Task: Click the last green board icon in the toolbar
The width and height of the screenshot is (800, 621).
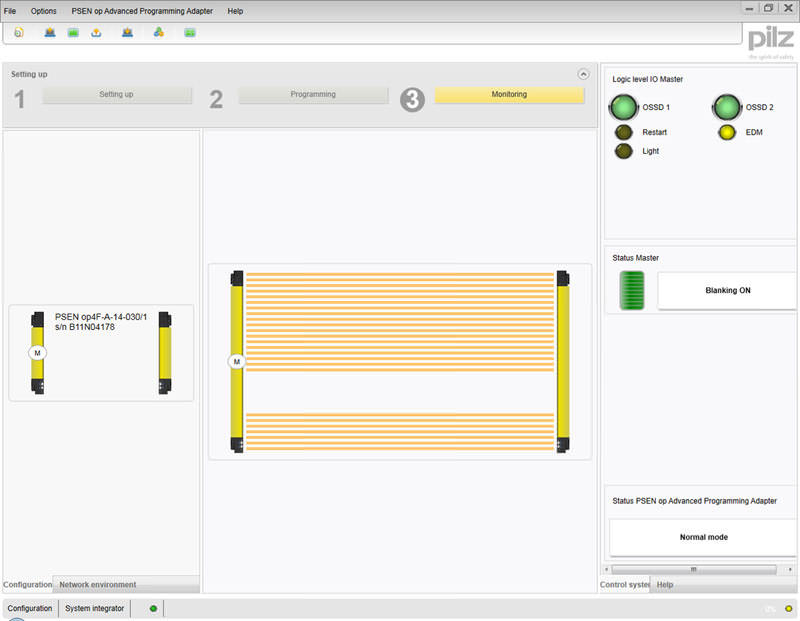Action: tap(190, 33)
